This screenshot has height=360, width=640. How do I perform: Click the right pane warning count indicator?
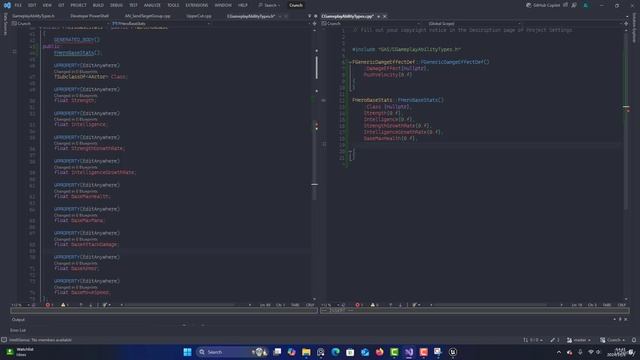374,305
